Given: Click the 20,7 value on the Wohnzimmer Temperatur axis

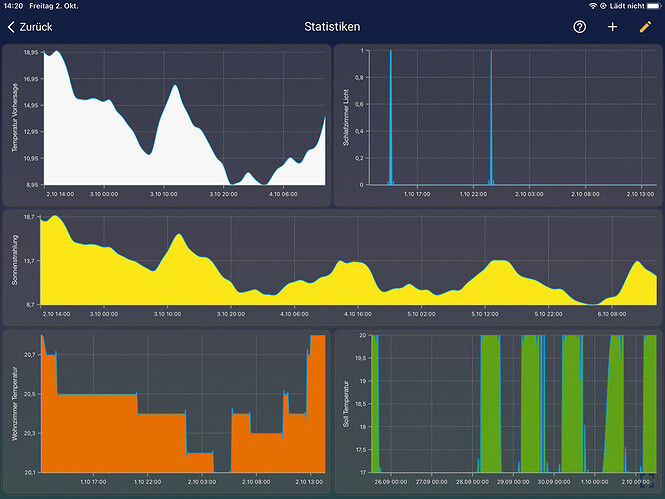Looking at the screenshot, I should [x=31, y=355].
